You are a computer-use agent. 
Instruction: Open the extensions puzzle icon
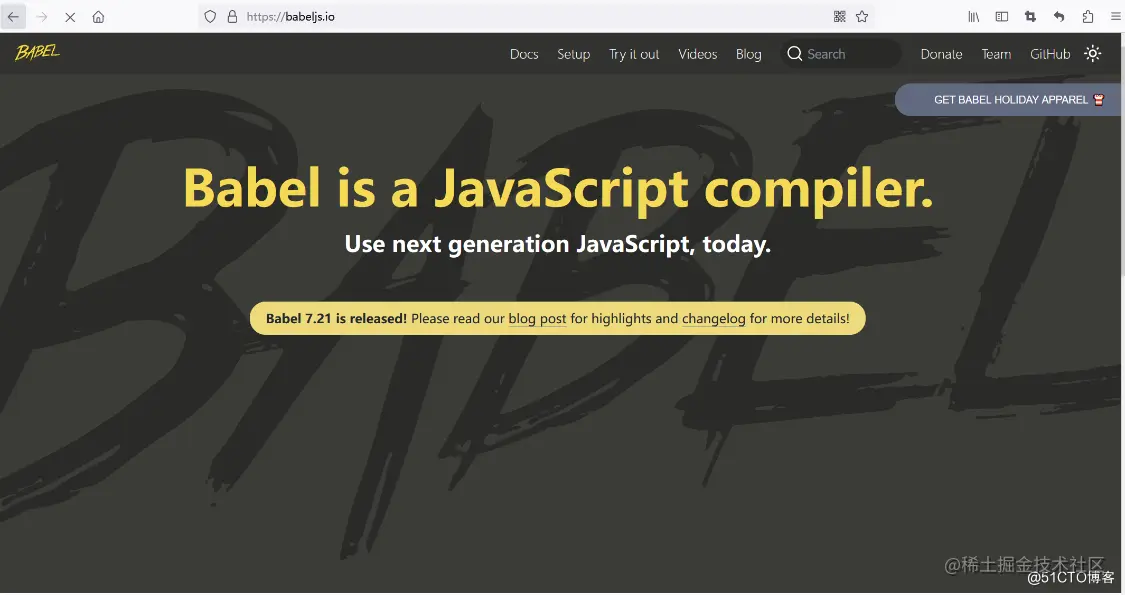pos(1088,17)
